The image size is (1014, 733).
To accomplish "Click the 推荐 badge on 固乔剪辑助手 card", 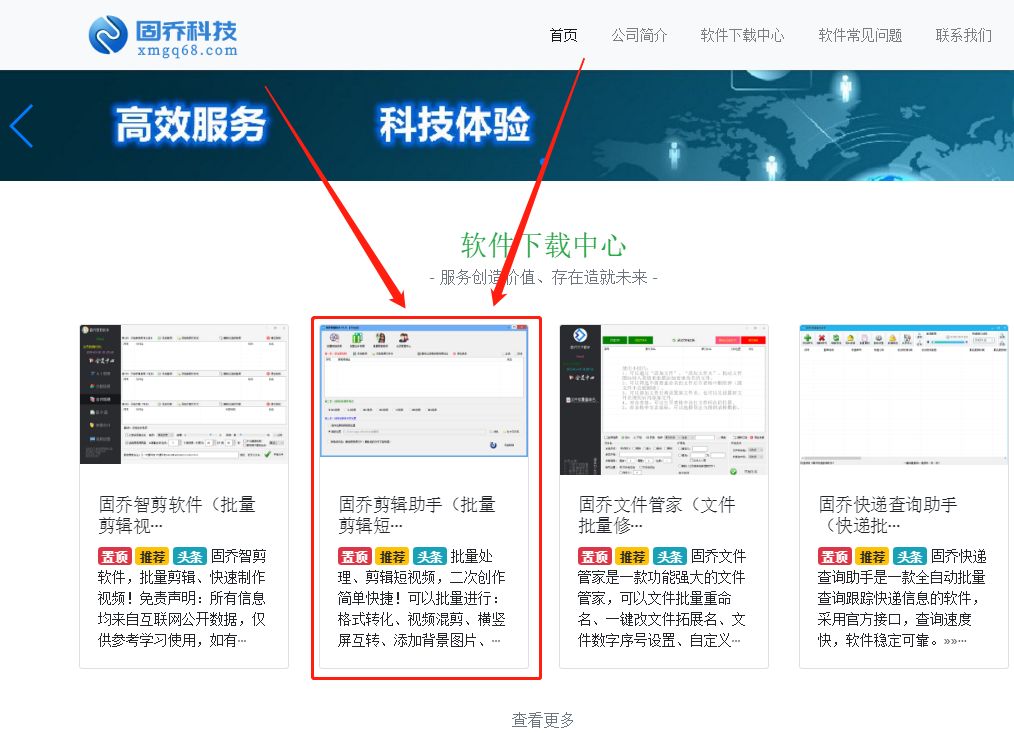I will click(393, 556).
